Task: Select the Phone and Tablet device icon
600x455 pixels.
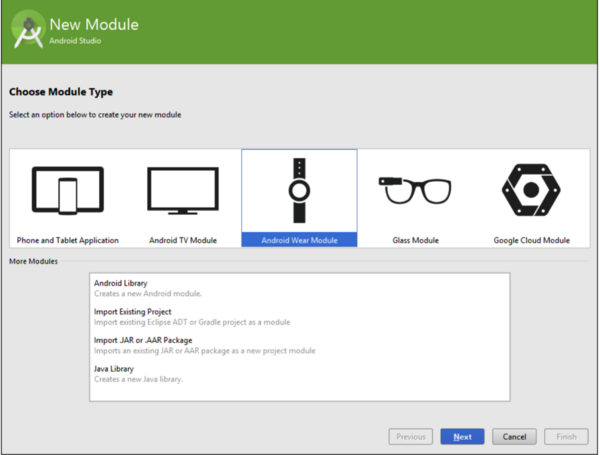Action: tap(67, 190)
